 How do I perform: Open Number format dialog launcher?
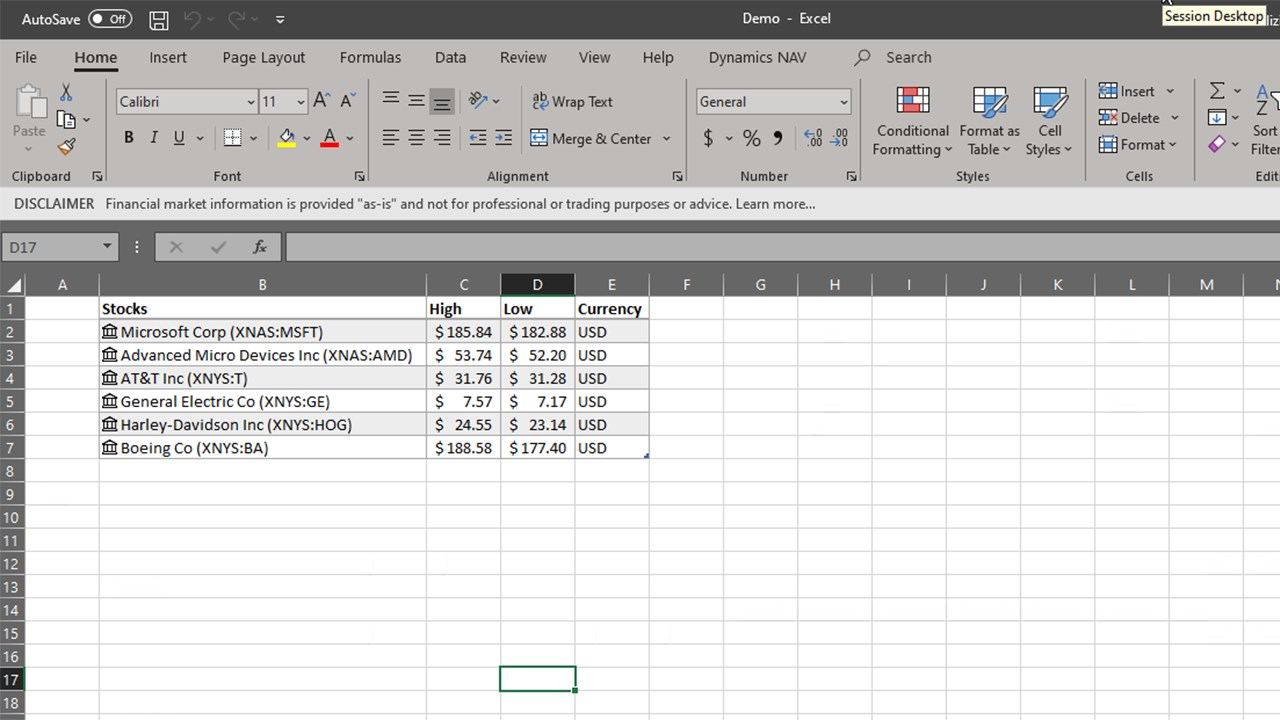coord(852,176)
